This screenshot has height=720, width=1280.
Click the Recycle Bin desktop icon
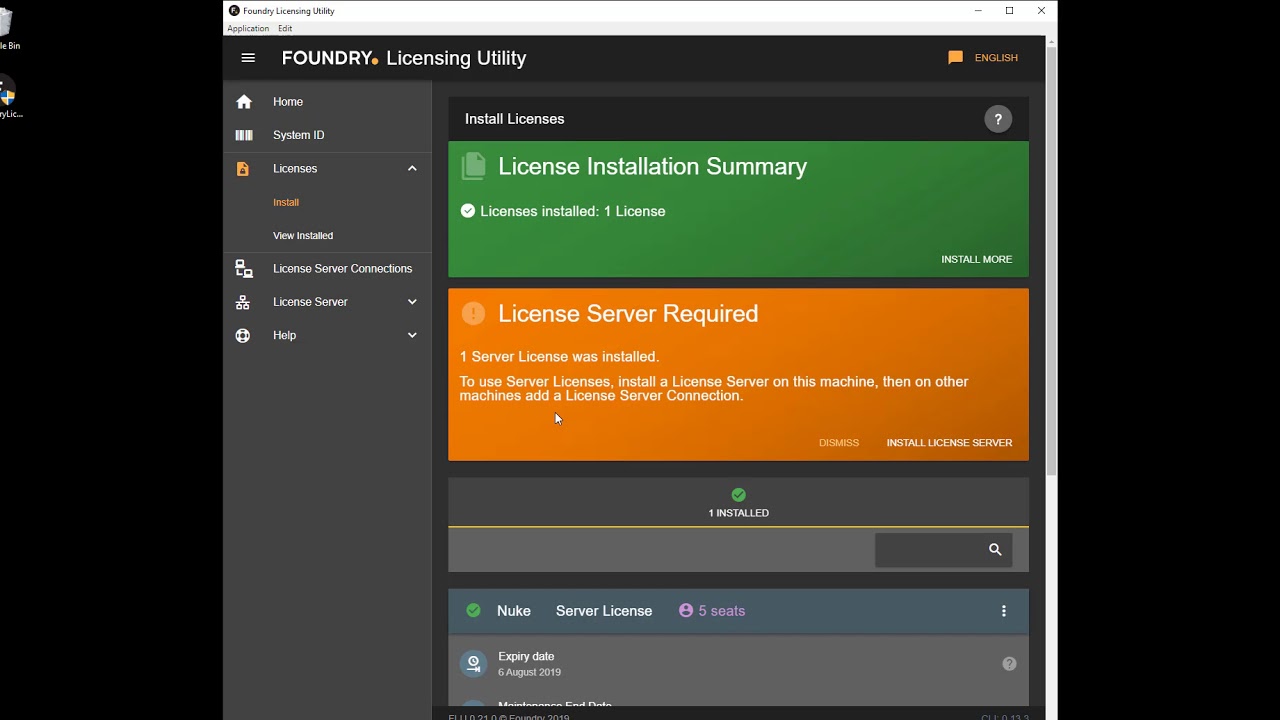coord(8,30)
